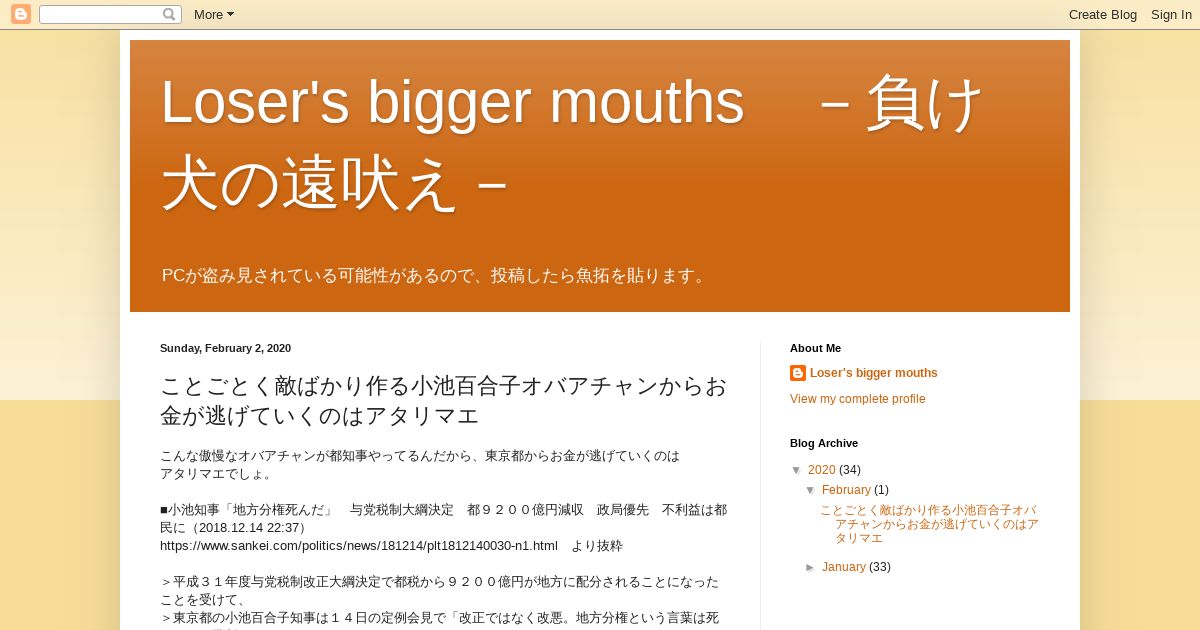The width and height of the screenshot is (1200, 630).
Task: Click the Sign In link
Action: click(x=1171, y=14)
